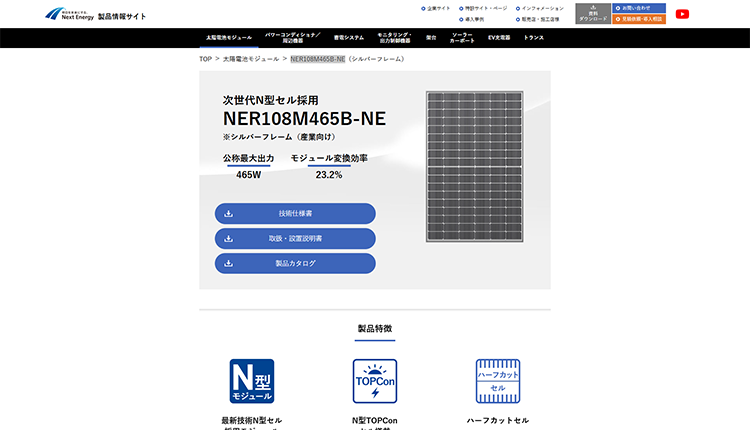Open the 企業サイト link
The image size is (750, 430).
(435, 9)
